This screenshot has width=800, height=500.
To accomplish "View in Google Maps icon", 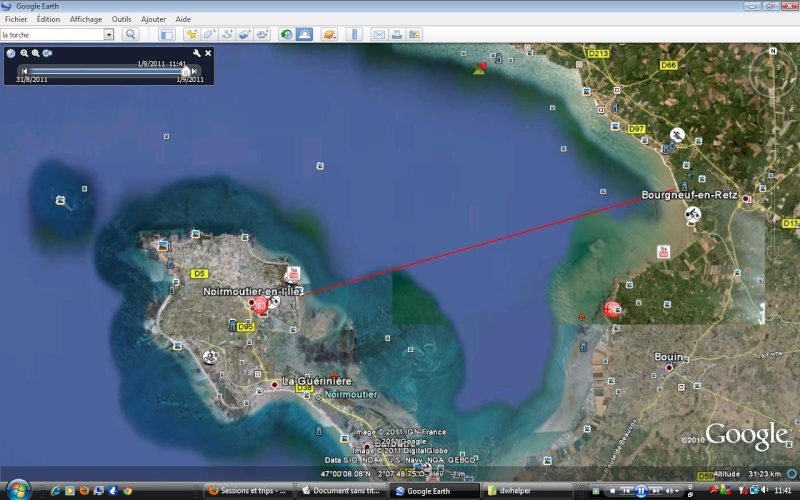I will click(x=414, y=34).
